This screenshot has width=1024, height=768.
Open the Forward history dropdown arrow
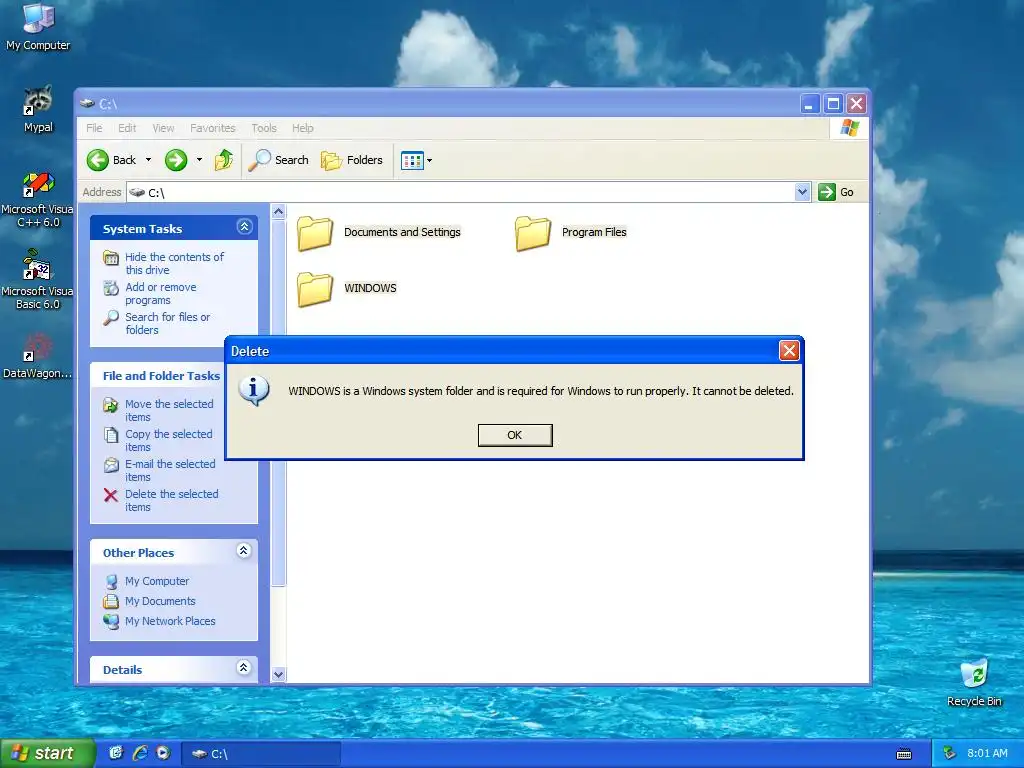tap(199, 160)
